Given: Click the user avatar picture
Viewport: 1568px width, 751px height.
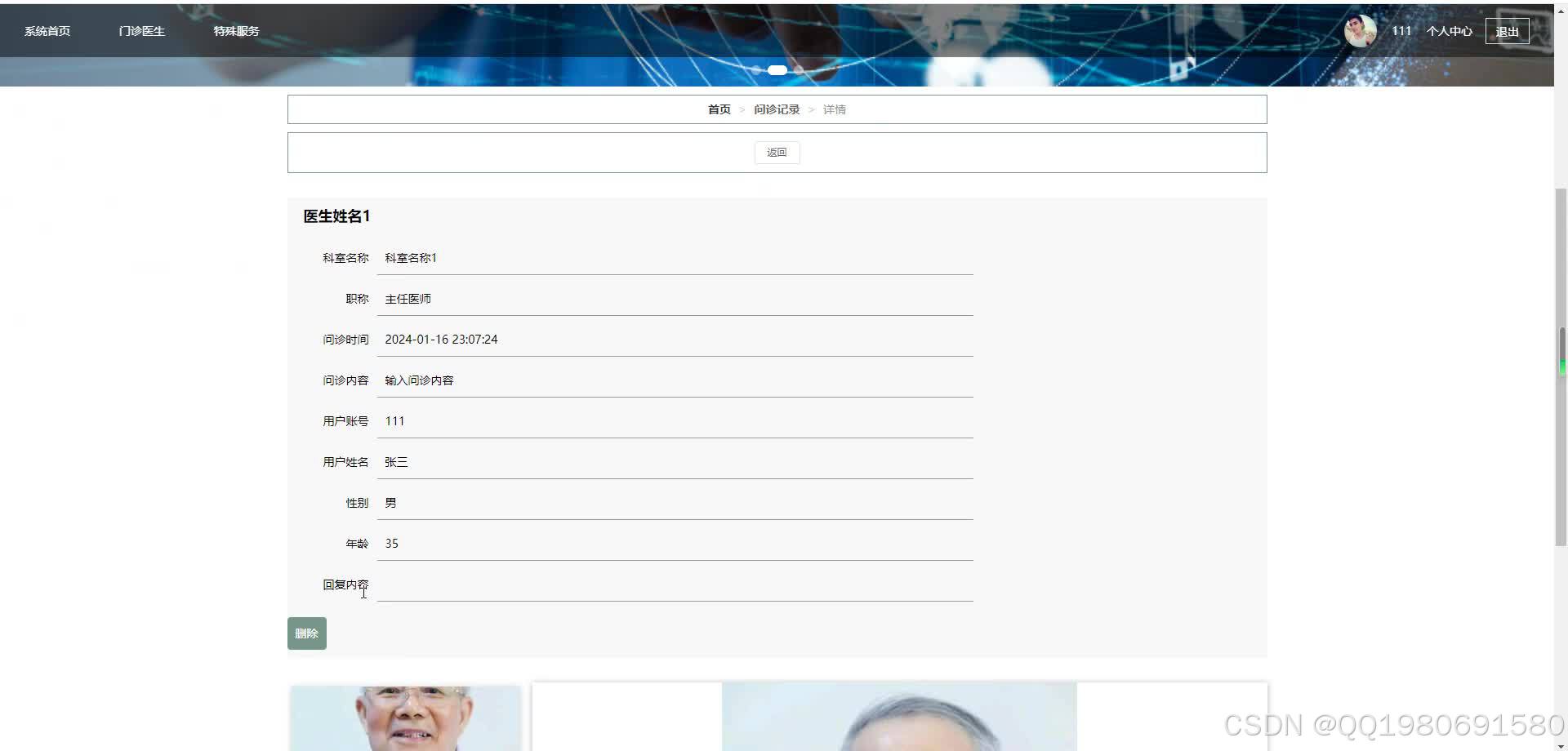Looking at the screenshot, I should [1361, 31].
